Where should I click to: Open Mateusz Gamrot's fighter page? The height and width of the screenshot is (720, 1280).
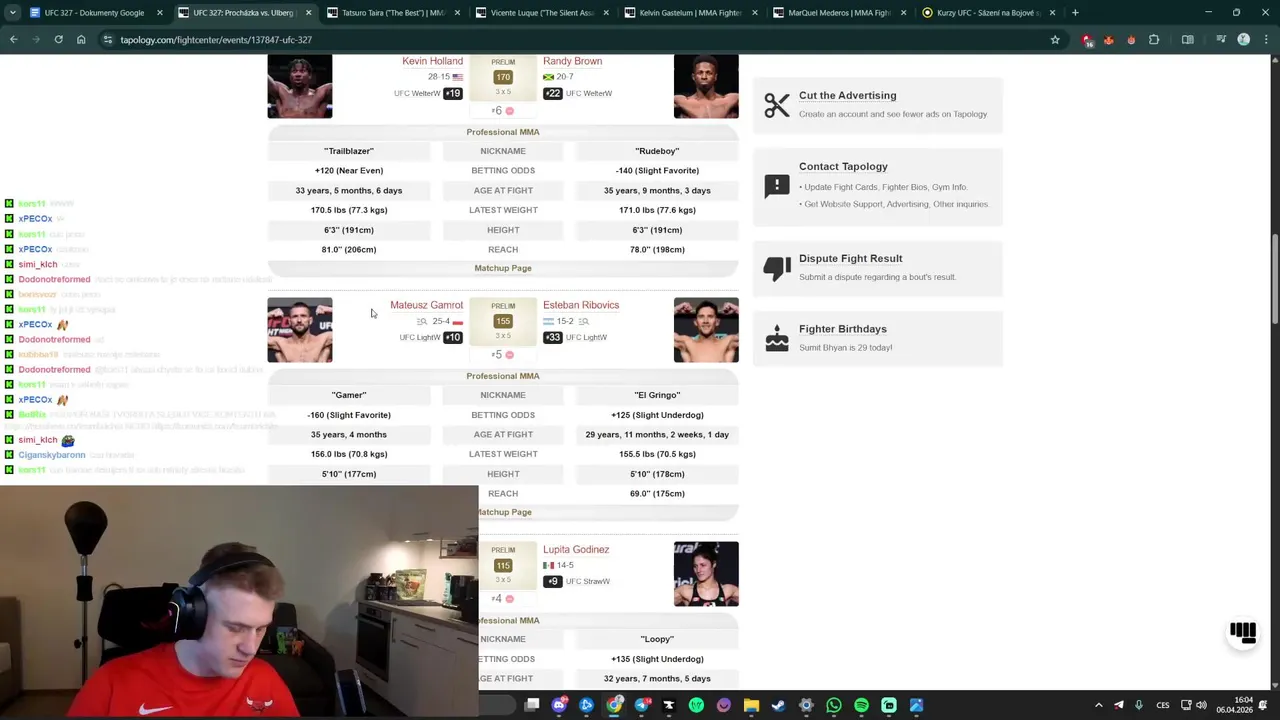click(x=426, y=305)
